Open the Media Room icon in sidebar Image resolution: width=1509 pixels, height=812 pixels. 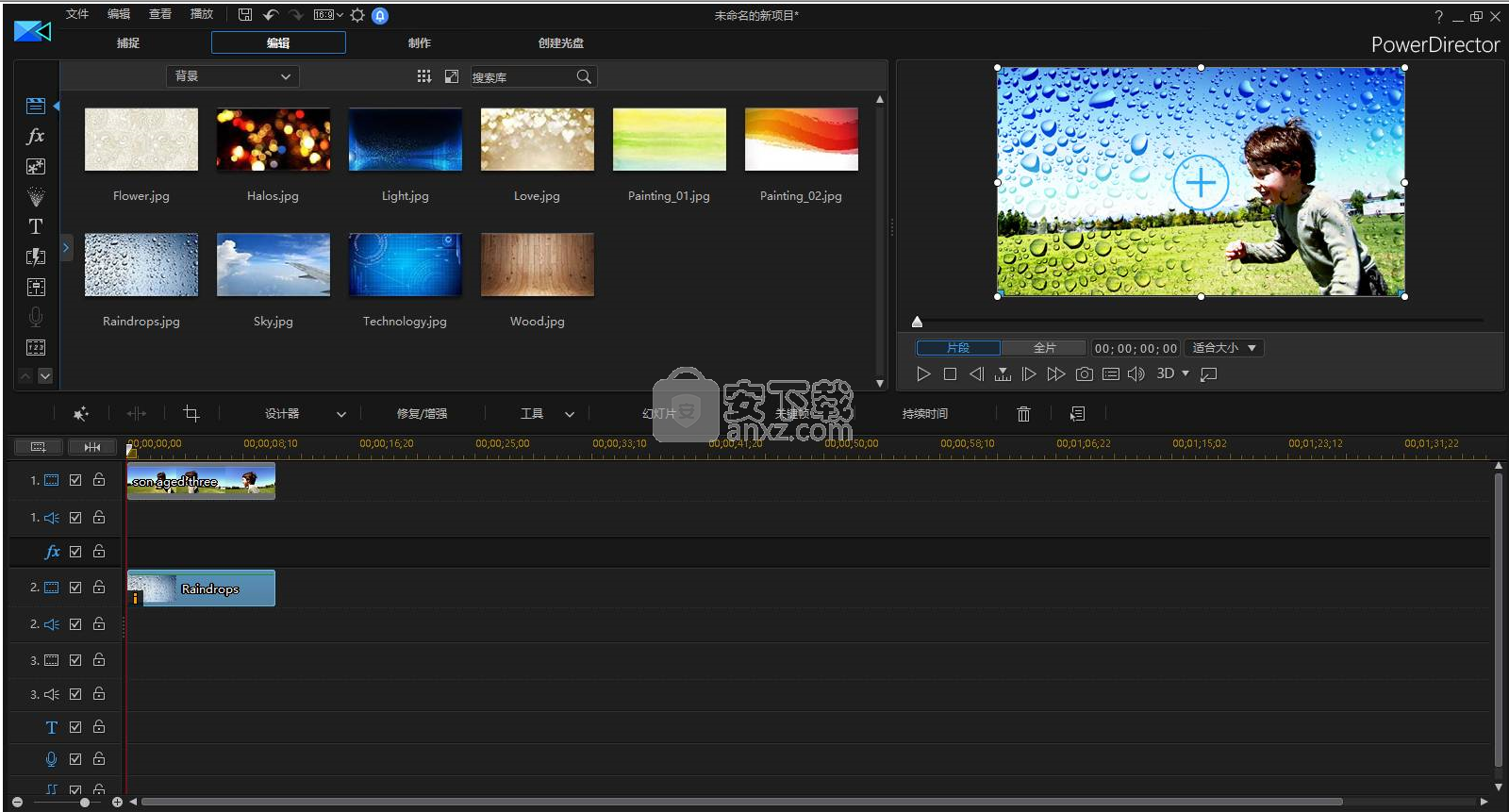coord(36,106)
